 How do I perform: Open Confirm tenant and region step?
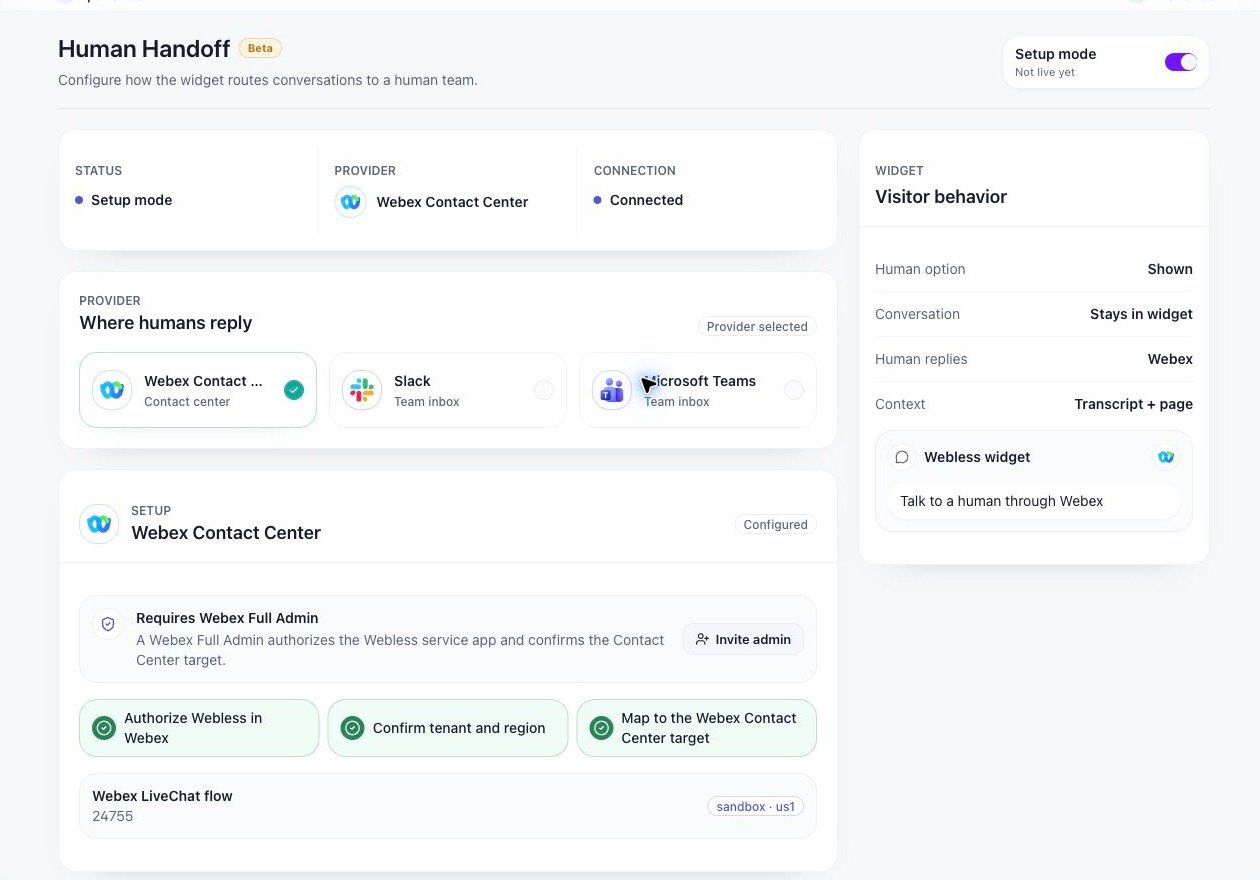click(x=448, y=728)
